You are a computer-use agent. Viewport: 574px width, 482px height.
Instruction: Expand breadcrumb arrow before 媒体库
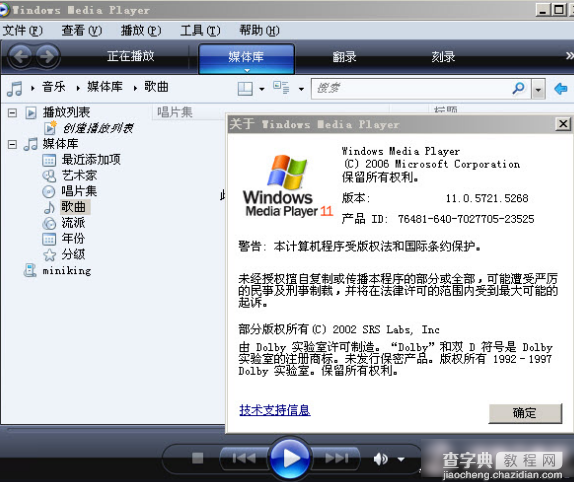(x=78, y=88)
